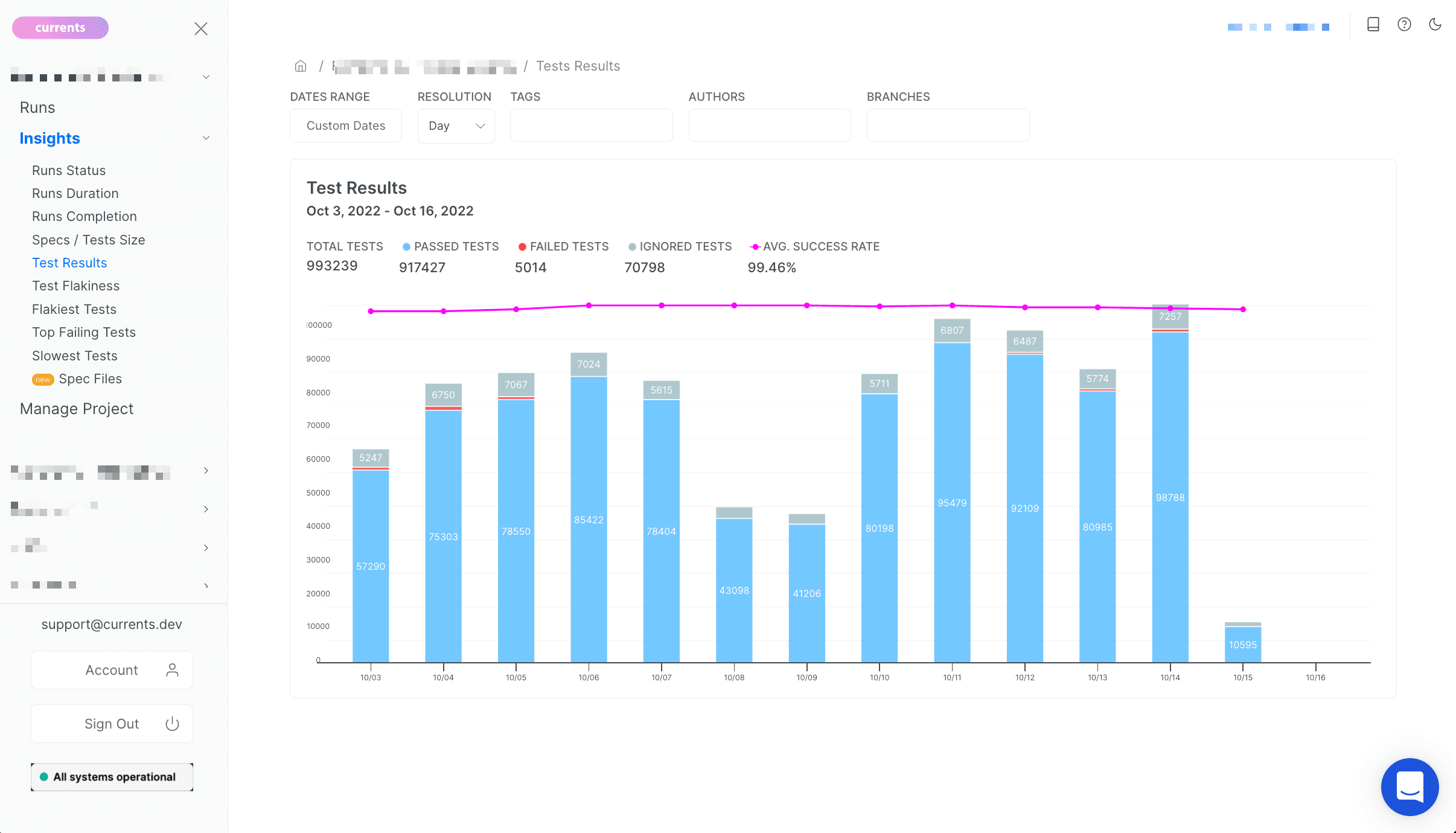Open the chat support widget

click(1410, 787)
